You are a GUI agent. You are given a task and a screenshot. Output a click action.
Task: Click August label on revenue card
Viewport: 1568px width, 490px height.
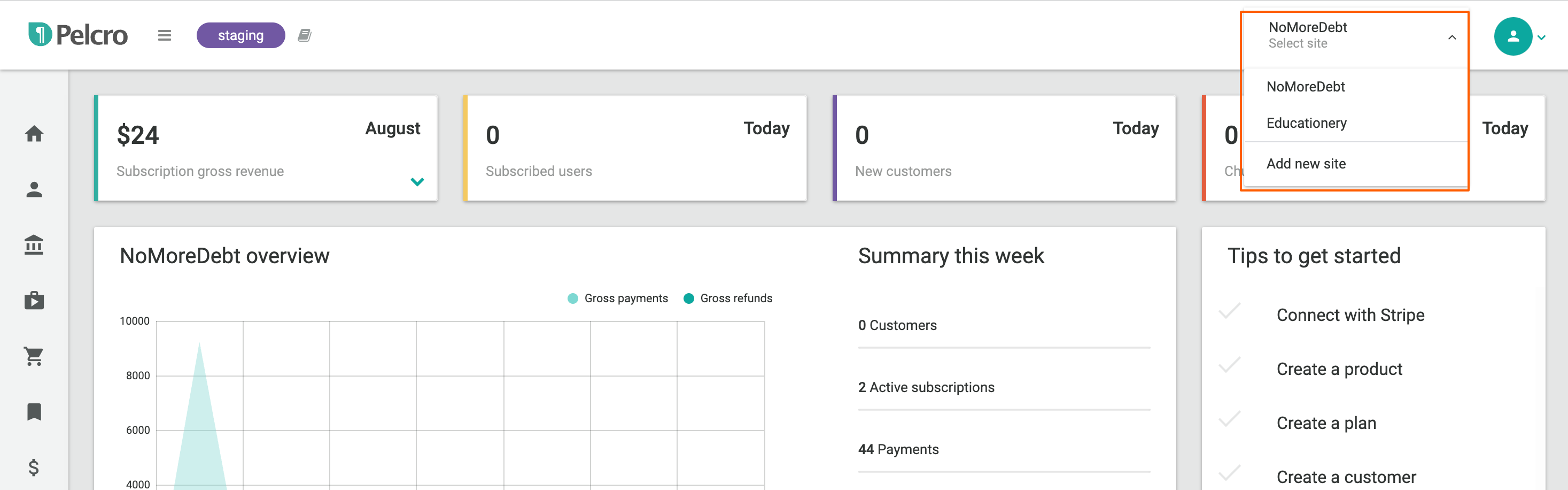point(393,128)
